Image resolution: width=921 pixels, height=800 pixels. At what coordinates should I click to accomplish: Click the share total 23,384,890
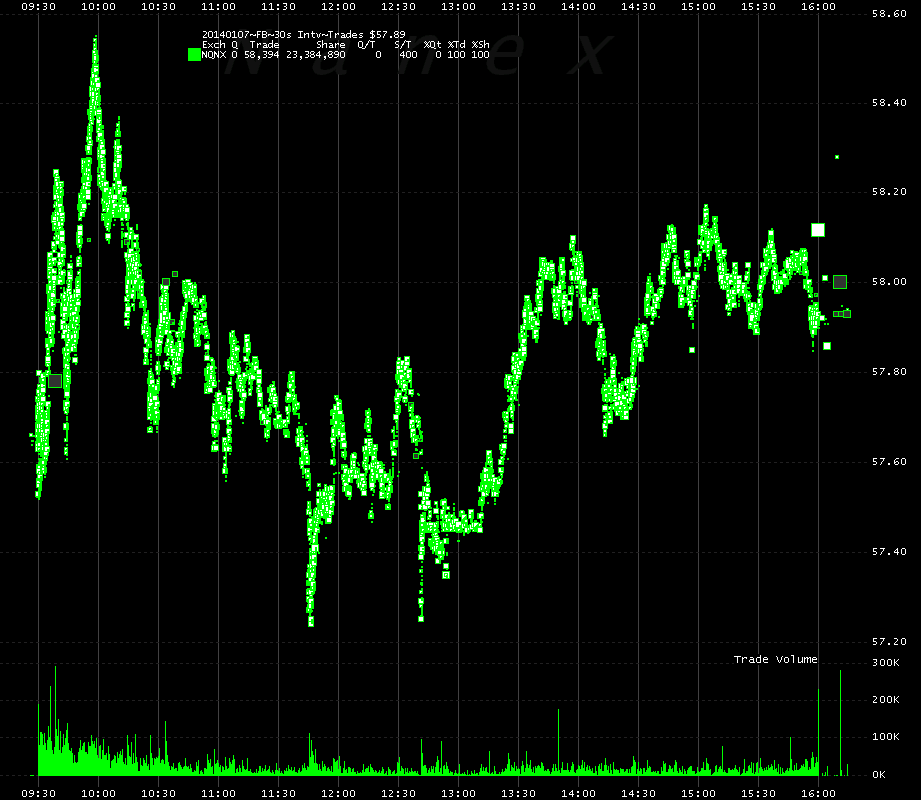tap(316, 55)
